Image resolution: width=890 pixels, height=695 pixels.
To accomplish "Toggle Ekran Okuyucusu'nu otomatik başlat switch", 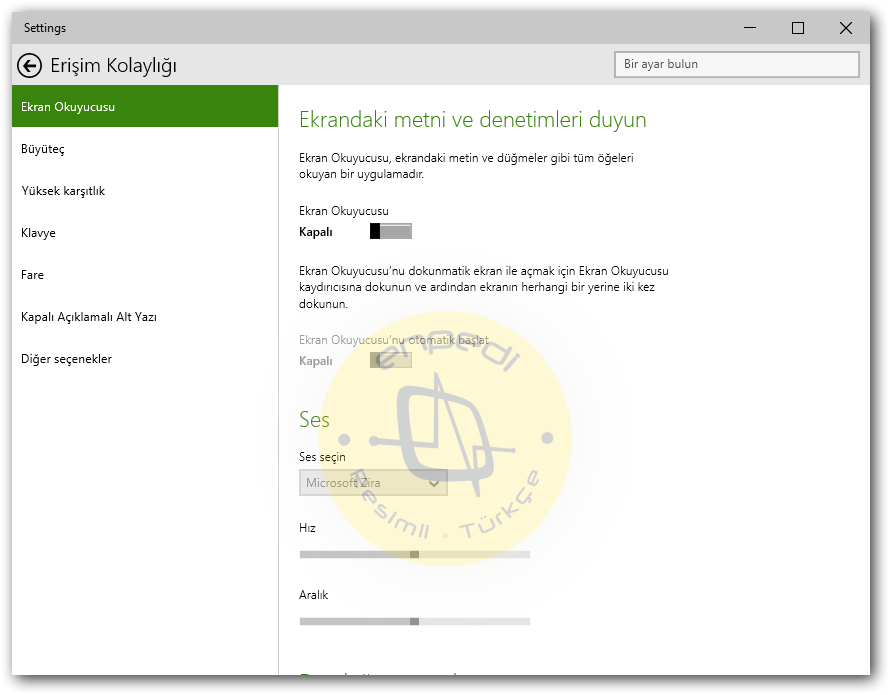I will coord(391,360).
